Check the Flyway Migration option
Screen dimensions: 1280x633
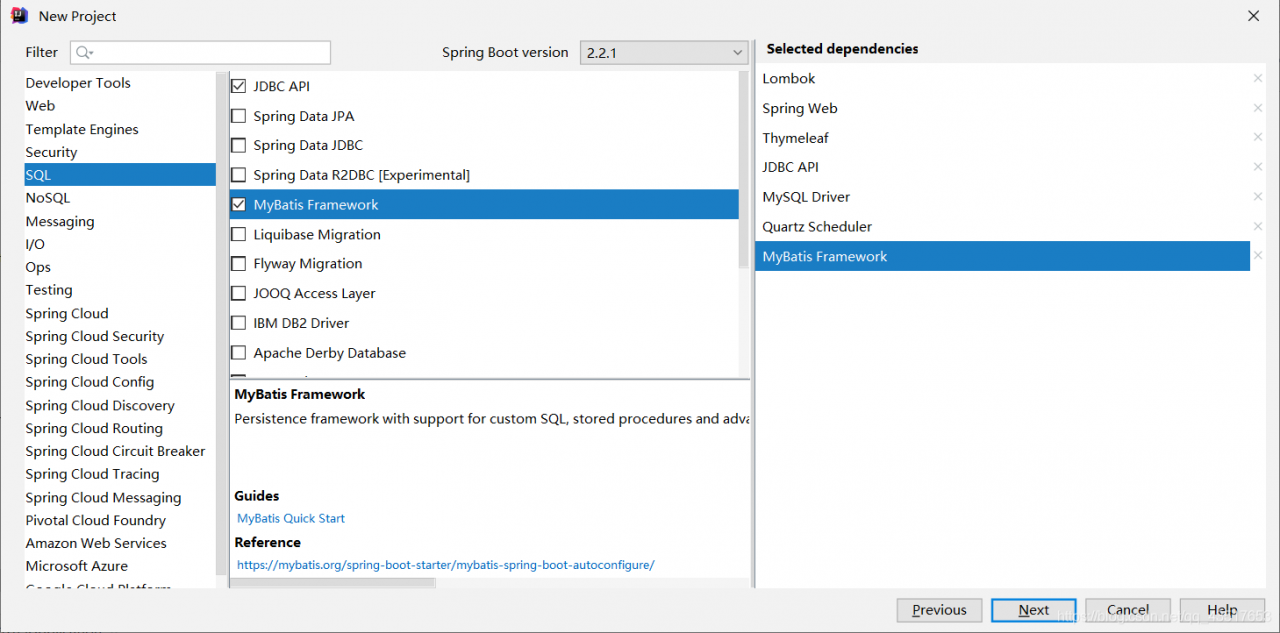(x=238, y=264)
